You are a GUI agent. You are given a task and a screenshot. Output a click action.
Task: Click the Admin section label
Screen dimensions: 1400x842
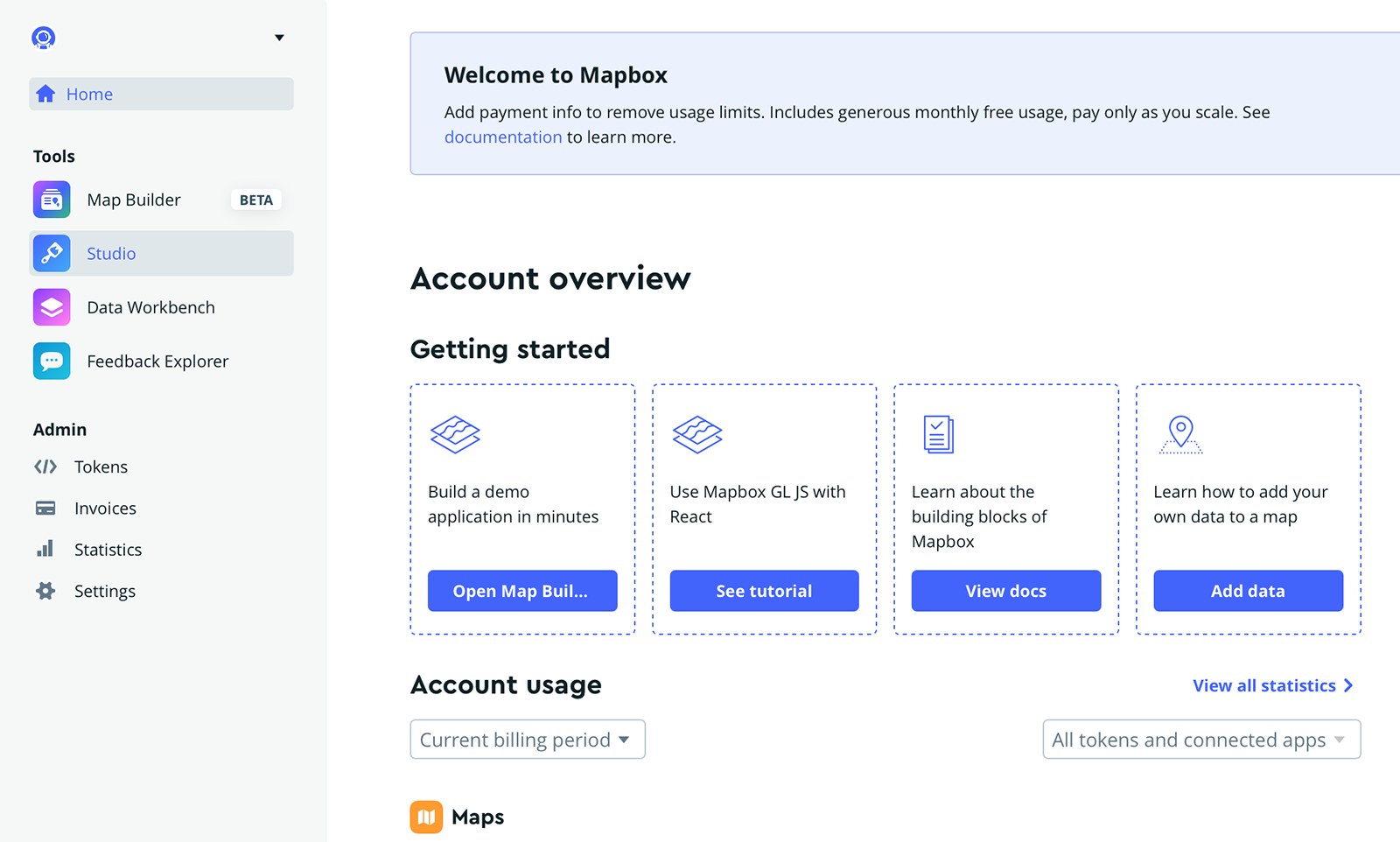[59, 429]
